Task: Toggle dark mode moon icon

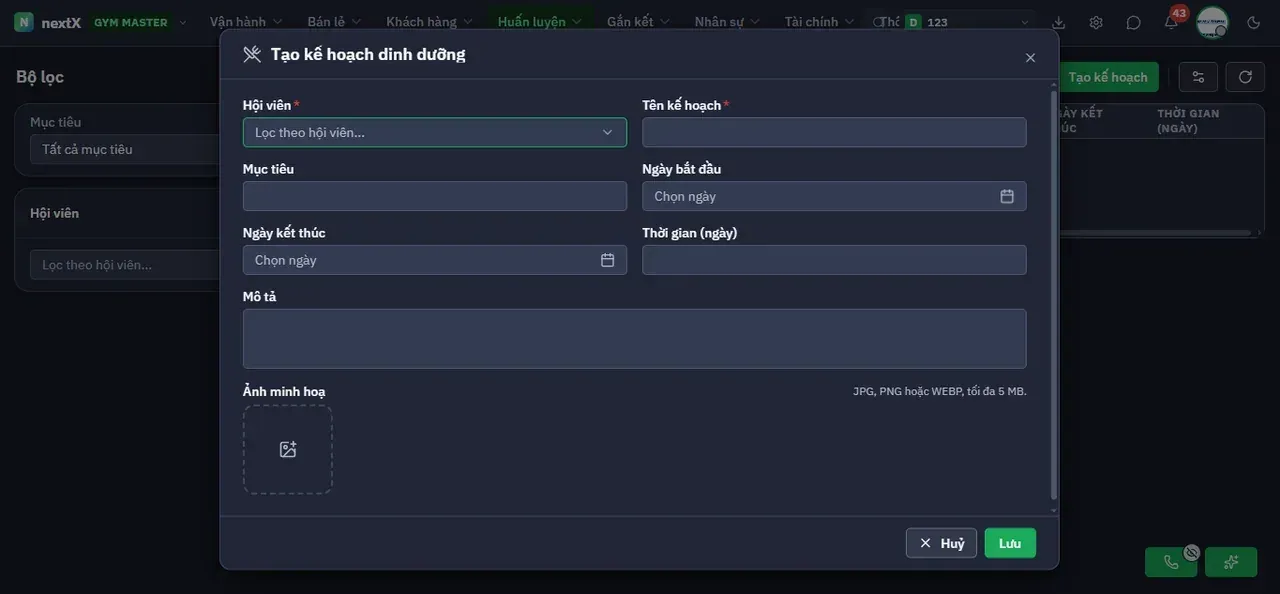Action: tap(1254, 22)
